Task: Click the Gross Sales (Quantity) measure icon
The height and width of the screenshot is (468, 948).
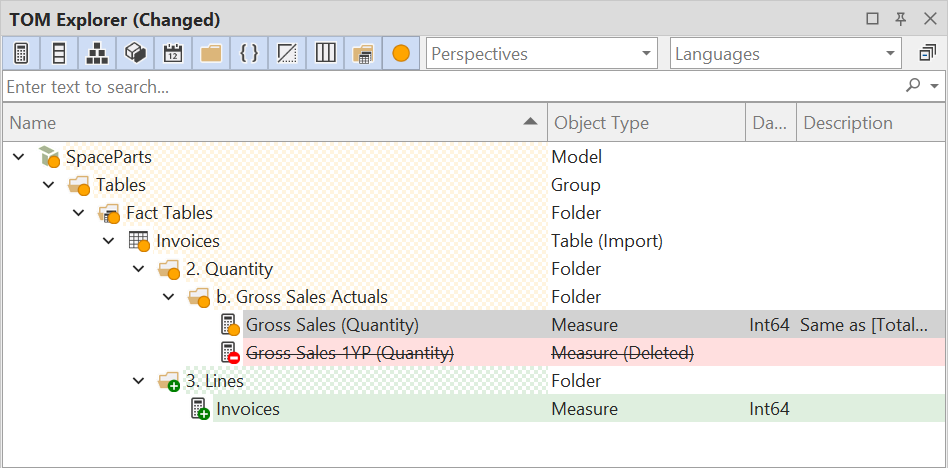Action: pos(230,325)
